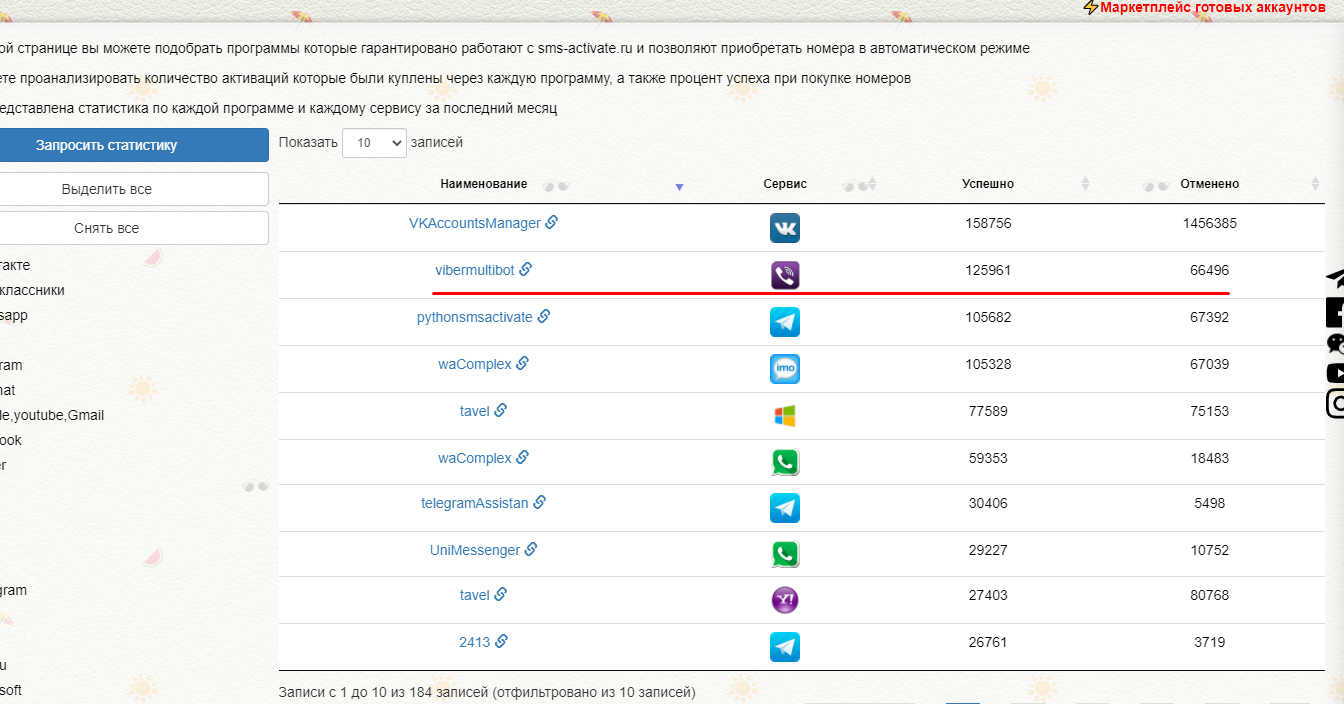Open the telegramAssistan program link
1344x704 pixels.
coord(474,503)
